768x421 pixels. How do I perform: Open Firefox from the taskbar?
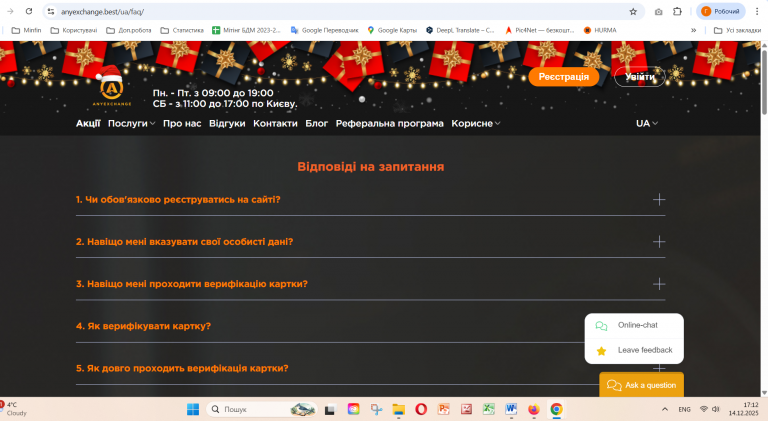coord(533,409)
